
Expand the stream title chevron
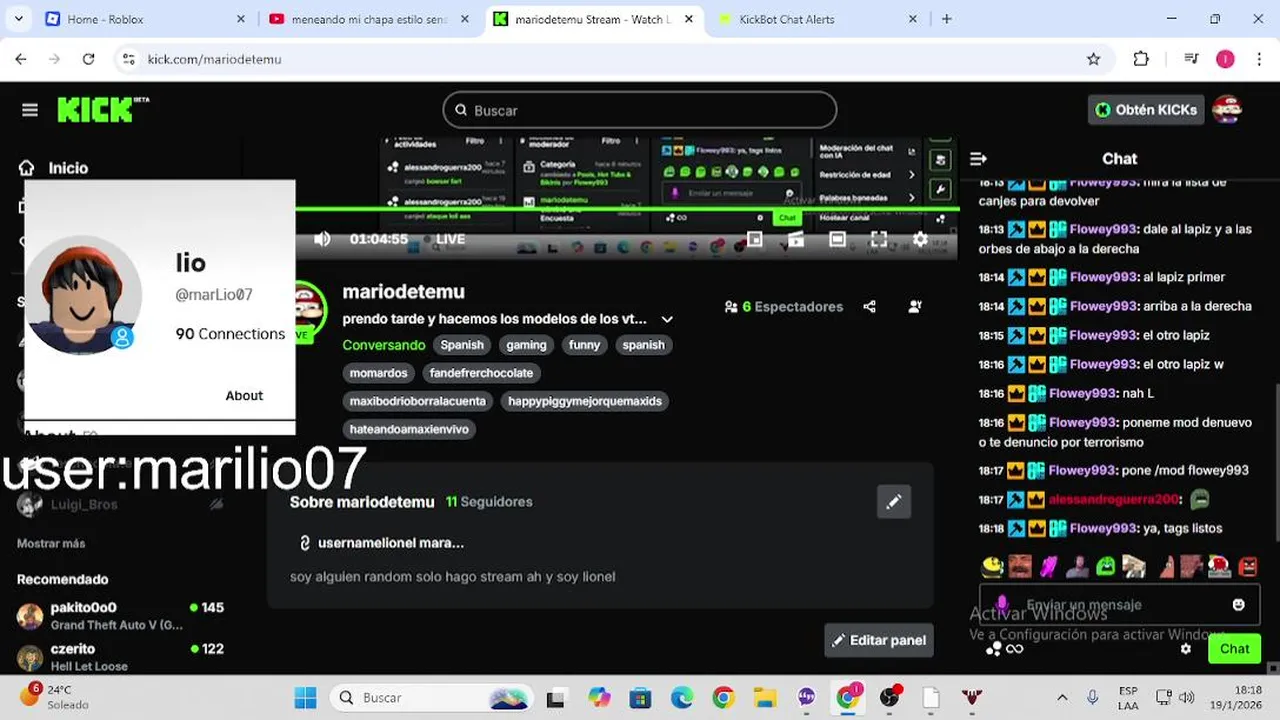[x=667, y=319]
